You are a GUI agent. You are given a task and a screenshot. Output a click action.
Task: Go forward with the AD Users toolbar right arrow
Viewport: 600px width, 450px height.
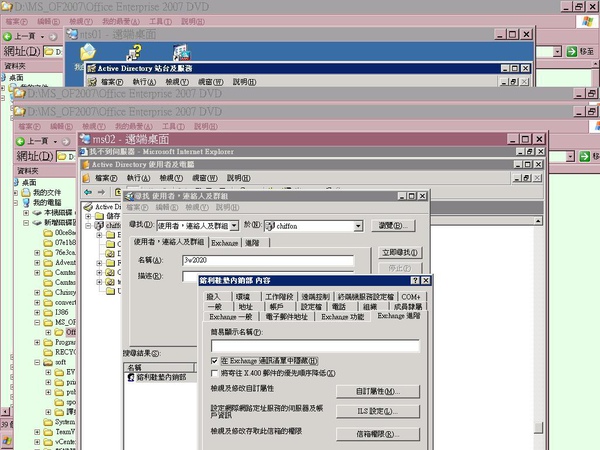coord(101,192)
